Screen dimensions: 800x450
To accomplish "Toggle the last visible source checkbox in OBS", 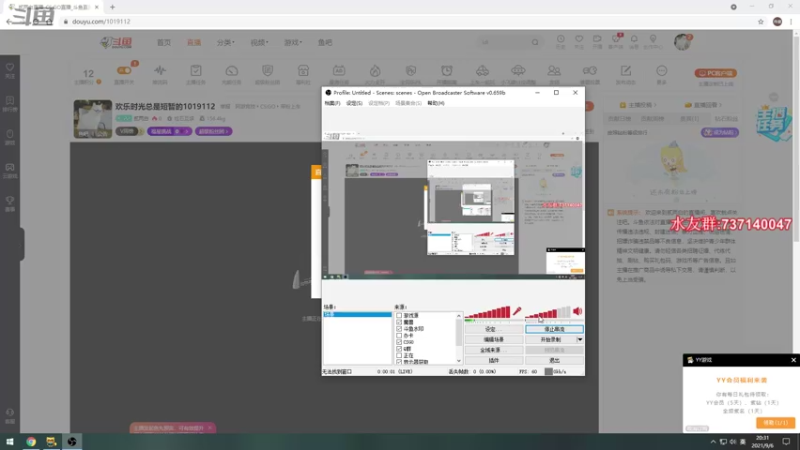I will point(399,362).
